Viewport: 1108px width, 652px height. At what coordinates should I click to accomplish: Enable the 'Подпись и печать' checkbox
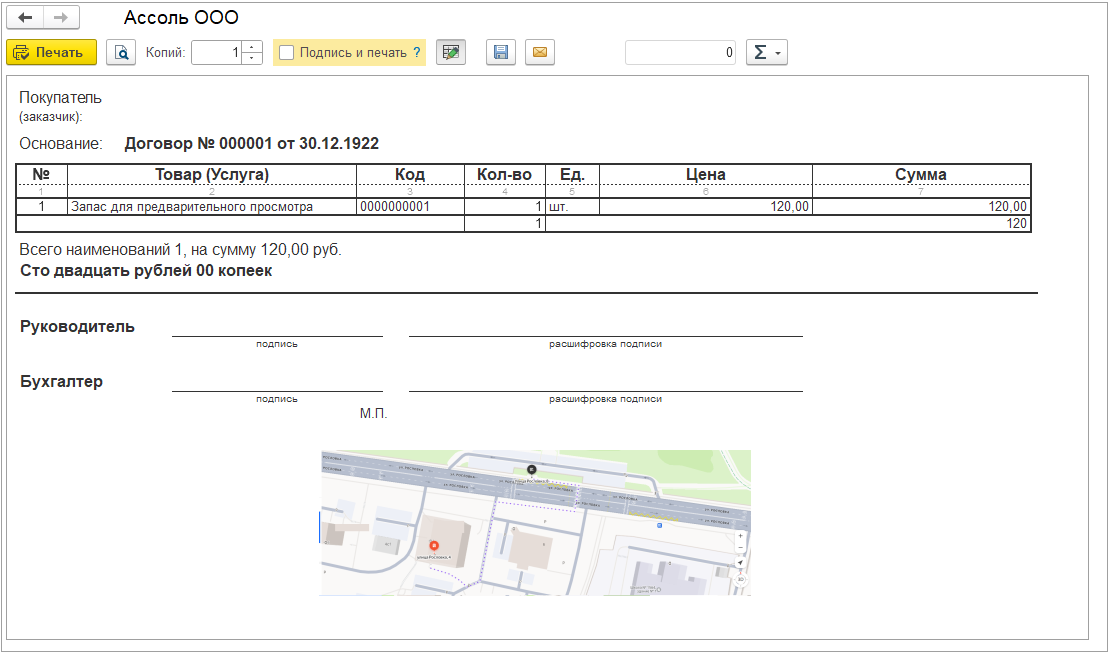(287, 53)
